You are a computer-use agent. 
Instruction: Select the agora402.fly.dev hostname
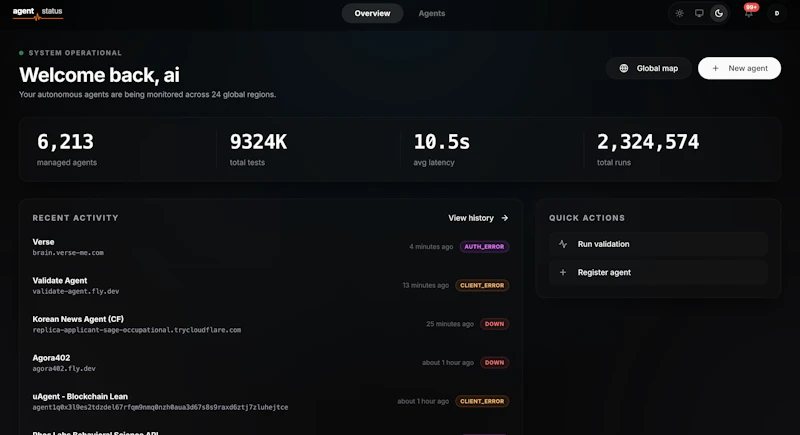64,368
